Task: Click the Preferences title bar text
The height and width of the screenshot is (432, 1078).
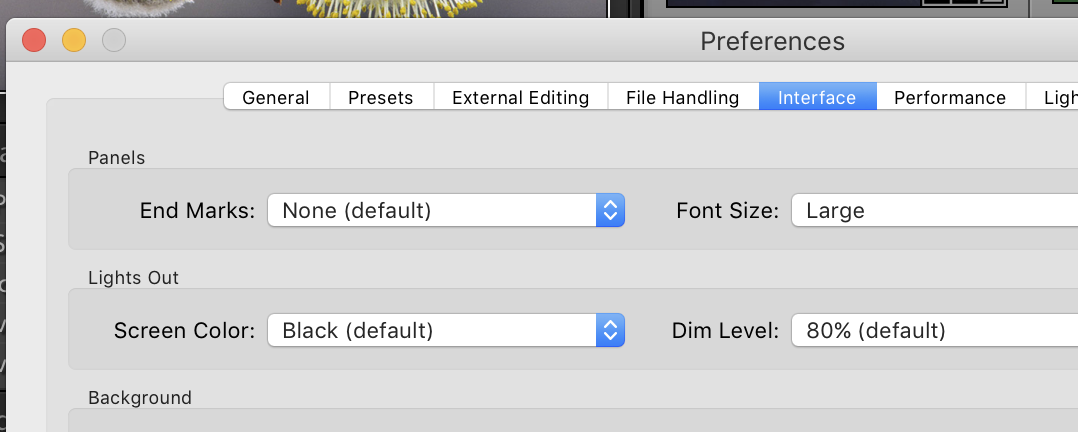Action: click(772, 41)
